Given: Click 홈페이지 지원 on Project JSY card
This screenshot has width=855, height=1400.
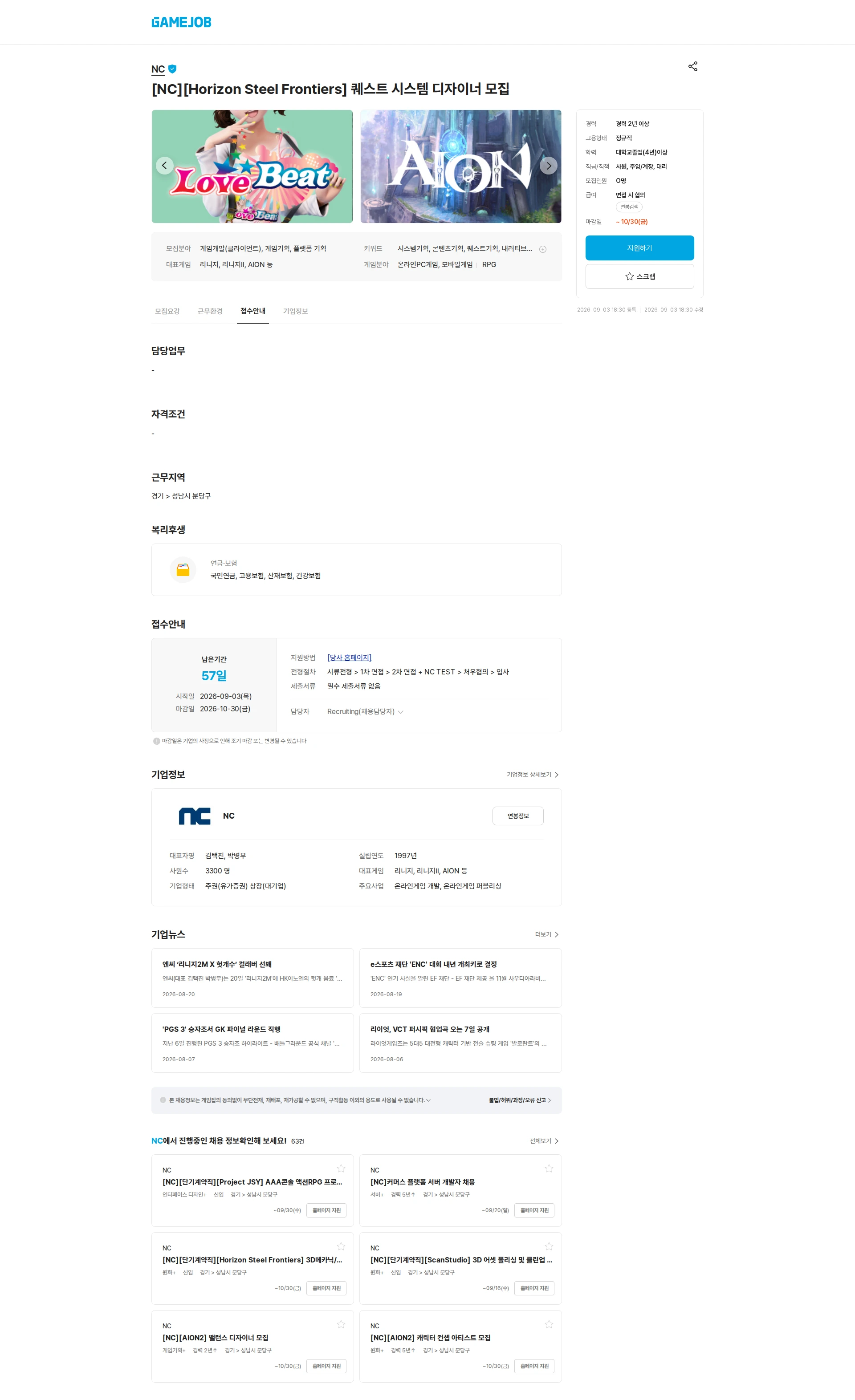Looking at the screenshot, I should click(x=326, y=1210).
